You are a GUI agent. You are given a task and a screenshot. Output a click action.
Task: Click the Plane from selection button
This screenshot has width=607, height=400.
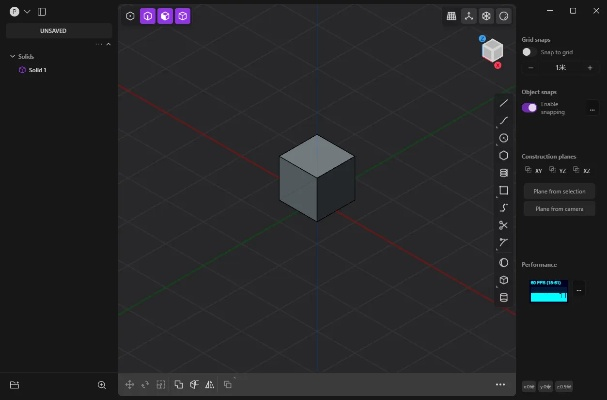coord(559,190)
